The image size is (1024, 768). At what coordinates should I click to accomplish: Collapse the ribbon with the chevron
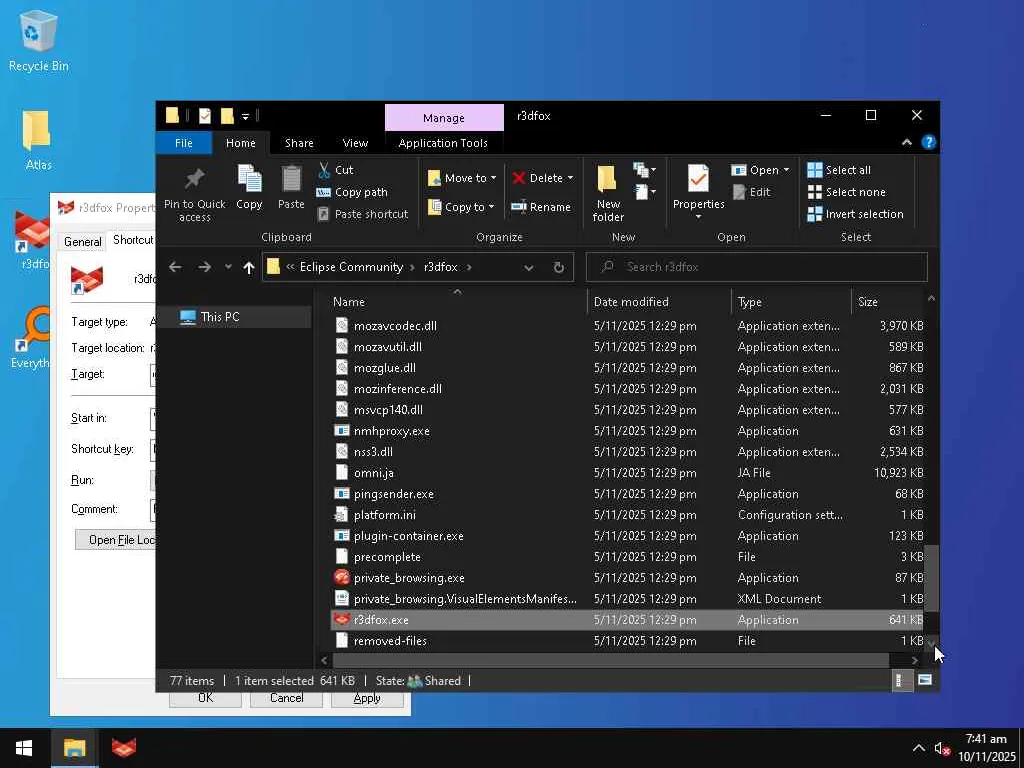pyautogui.click(x=906, y=142)
